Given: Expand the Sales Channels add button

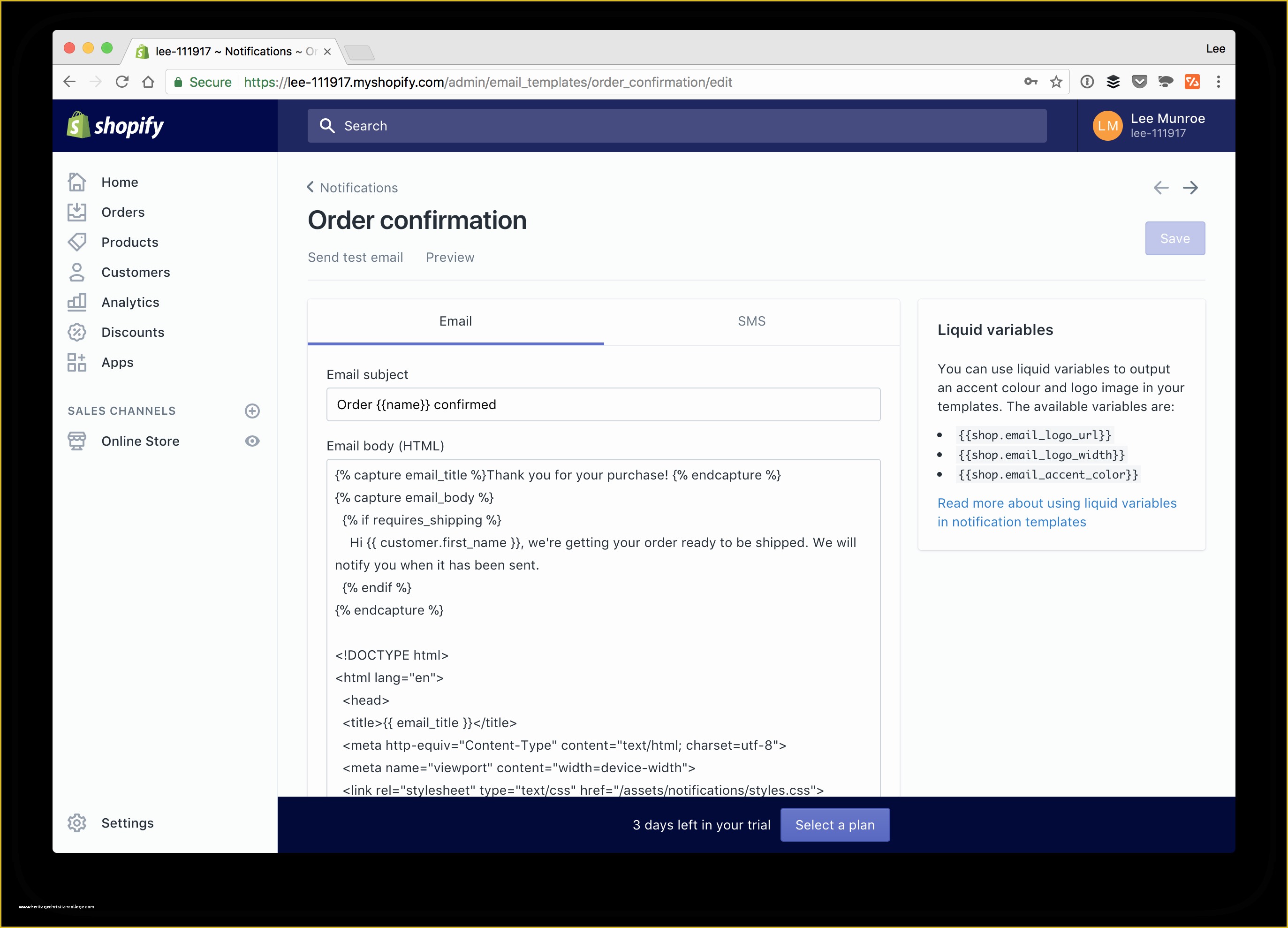Looking at the screenshot, I should [253, 410].
